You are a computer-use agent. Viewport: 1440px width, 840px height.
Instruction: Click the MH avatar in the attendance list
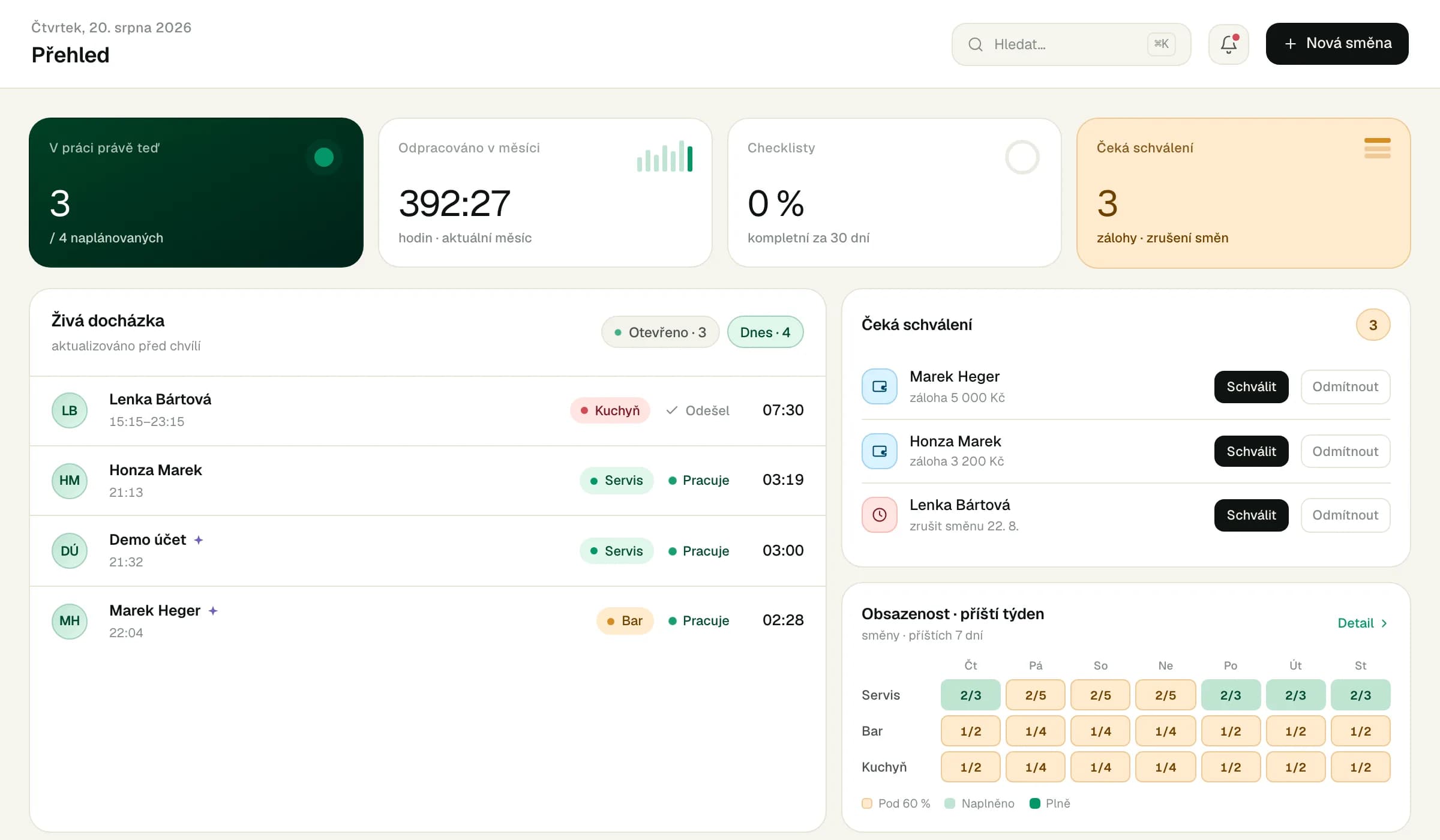pyautogui.click(x=70, y=621)
